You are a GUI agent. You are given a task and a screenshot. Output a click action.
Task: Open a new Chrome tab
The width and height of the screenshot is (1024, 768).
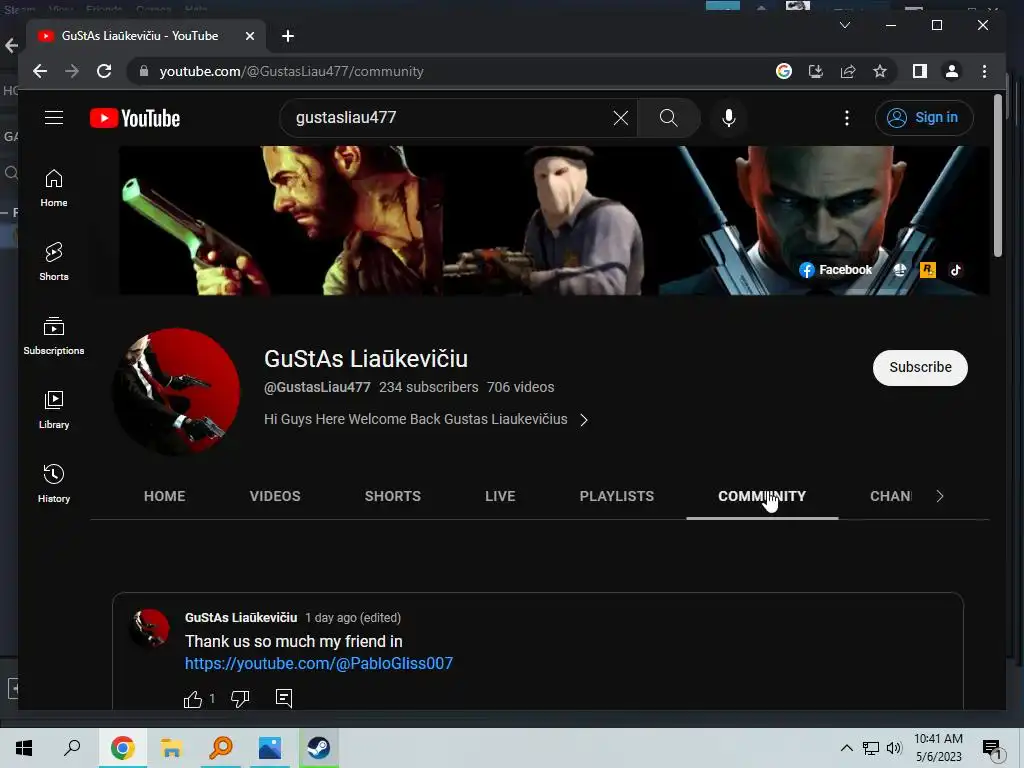pyautogui.click(x=288, y=36)
